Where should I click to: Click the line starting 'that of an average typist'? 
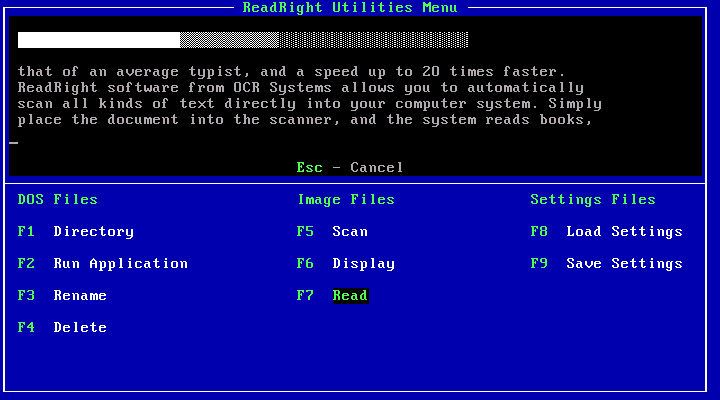pyautogui.click(x=292, y=72)
